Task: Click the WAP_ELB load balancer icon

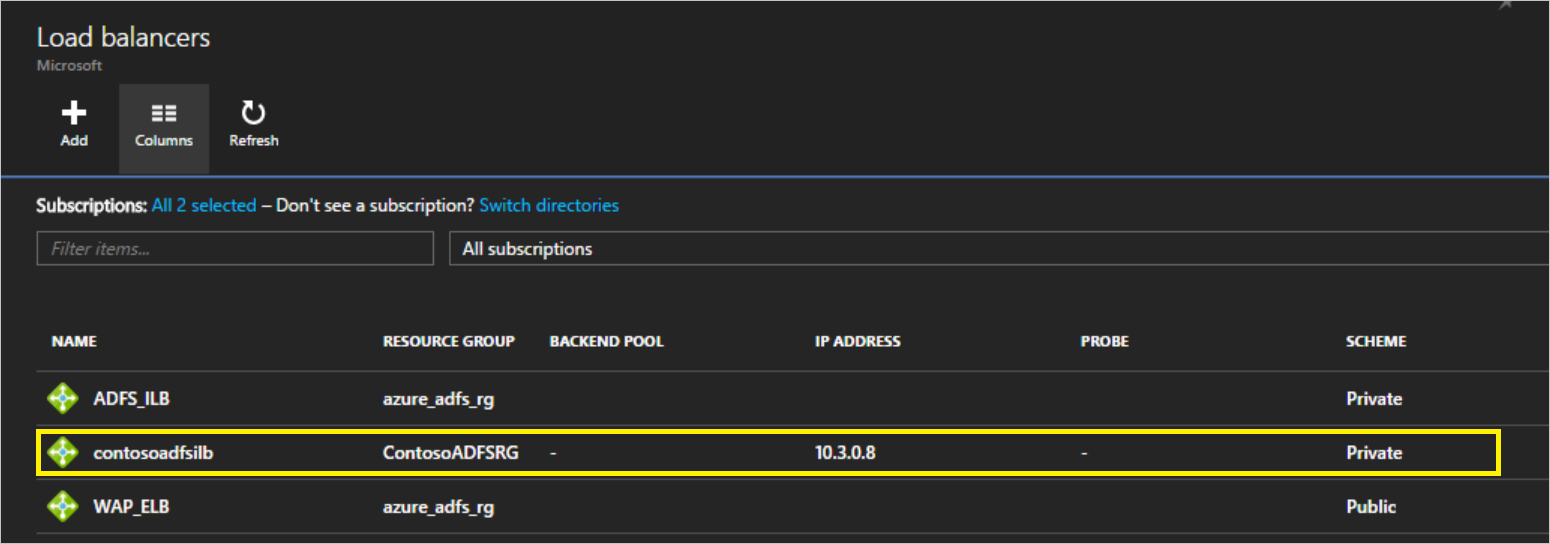Action: click(x=63, y=506)
